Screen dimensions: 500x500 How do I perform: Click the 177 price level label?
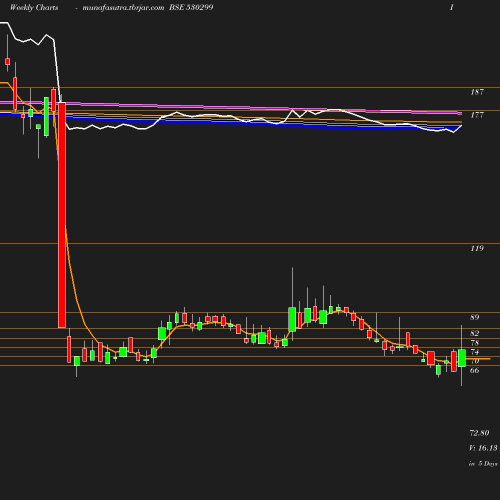[x=477, y=115]
